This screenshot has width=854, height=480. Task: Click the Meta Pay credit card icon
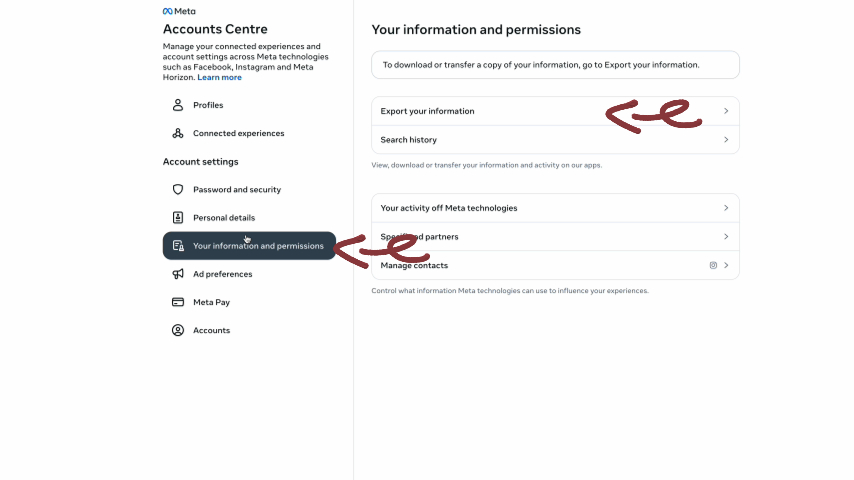tap(178, 302)
